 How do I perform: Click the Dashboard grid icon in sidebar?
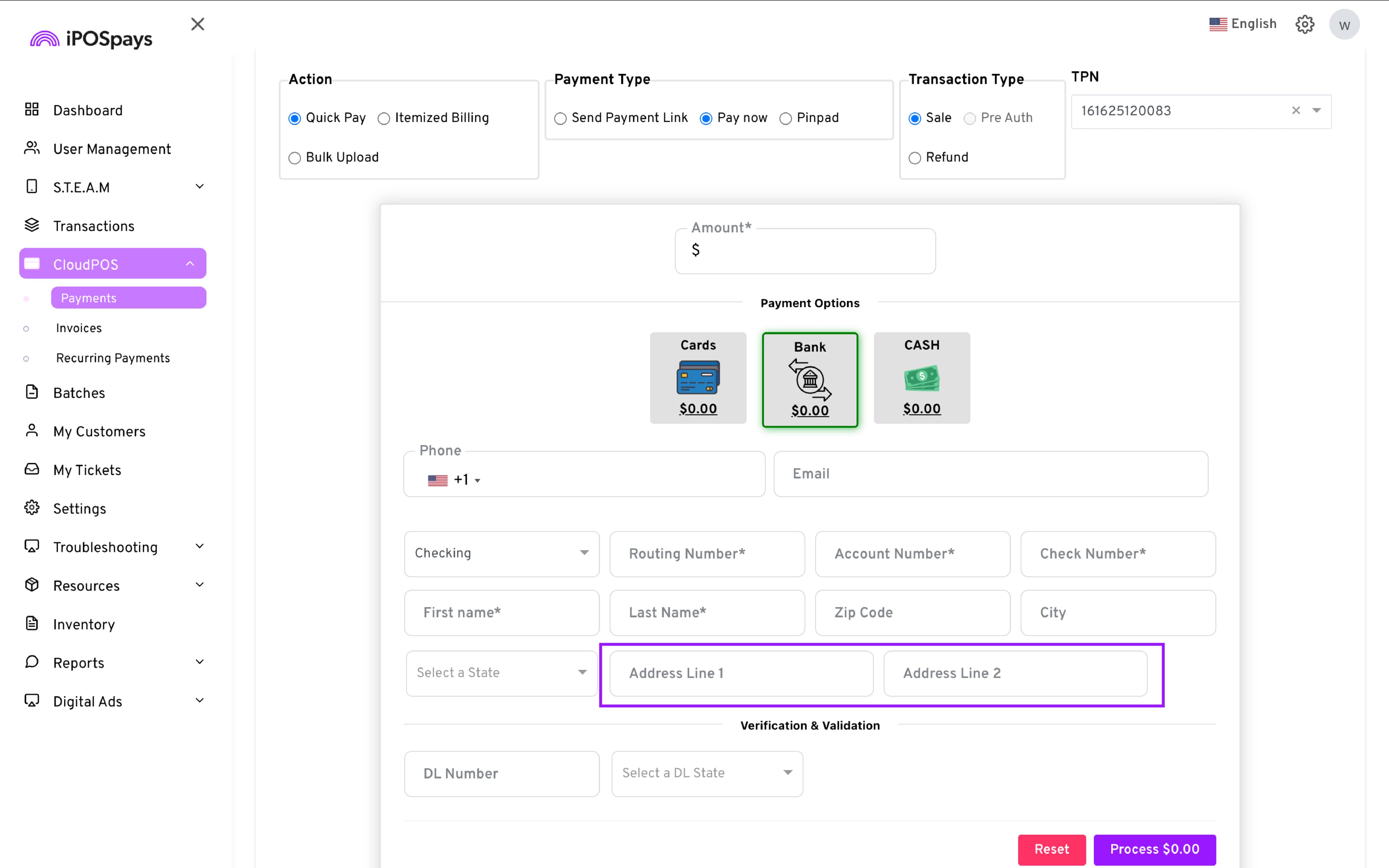click(x=31, y=109)
